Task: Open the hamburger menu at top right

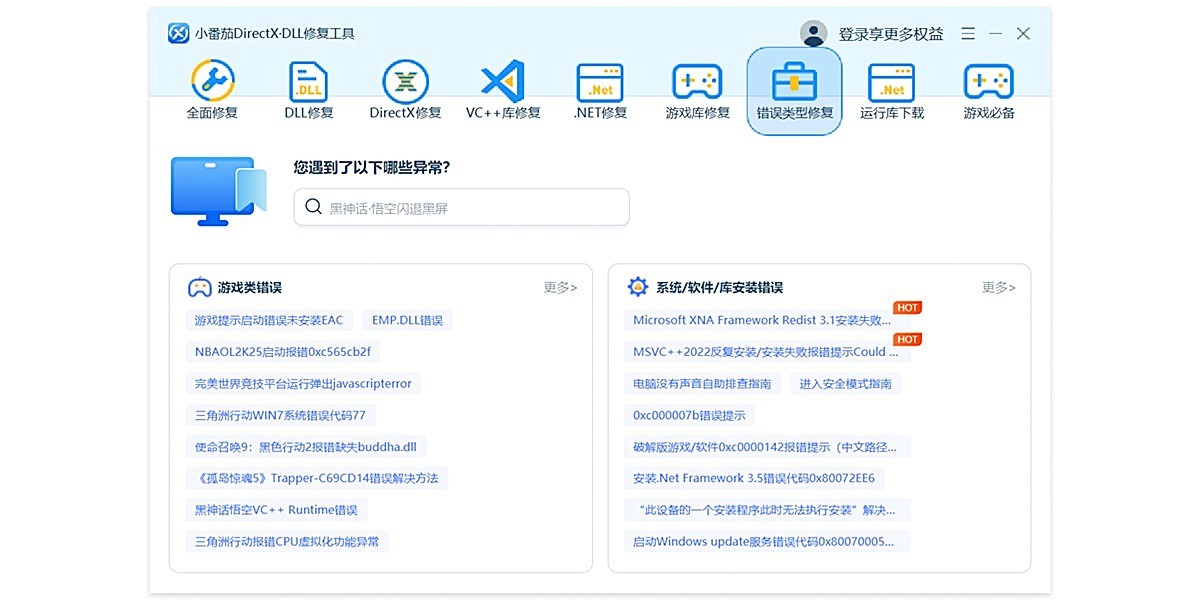Action: pos(967,33)
